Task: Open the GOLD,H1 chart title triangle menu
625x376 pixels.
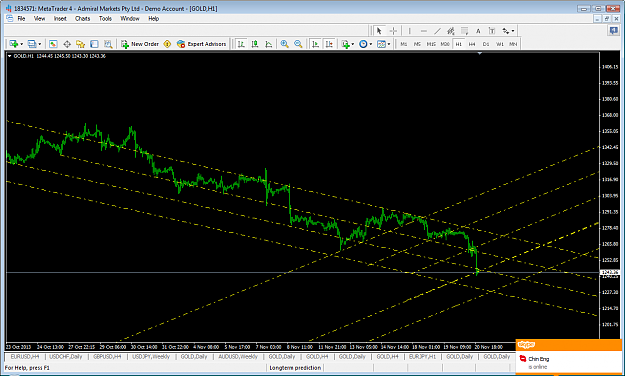Action: coord(10,56)
